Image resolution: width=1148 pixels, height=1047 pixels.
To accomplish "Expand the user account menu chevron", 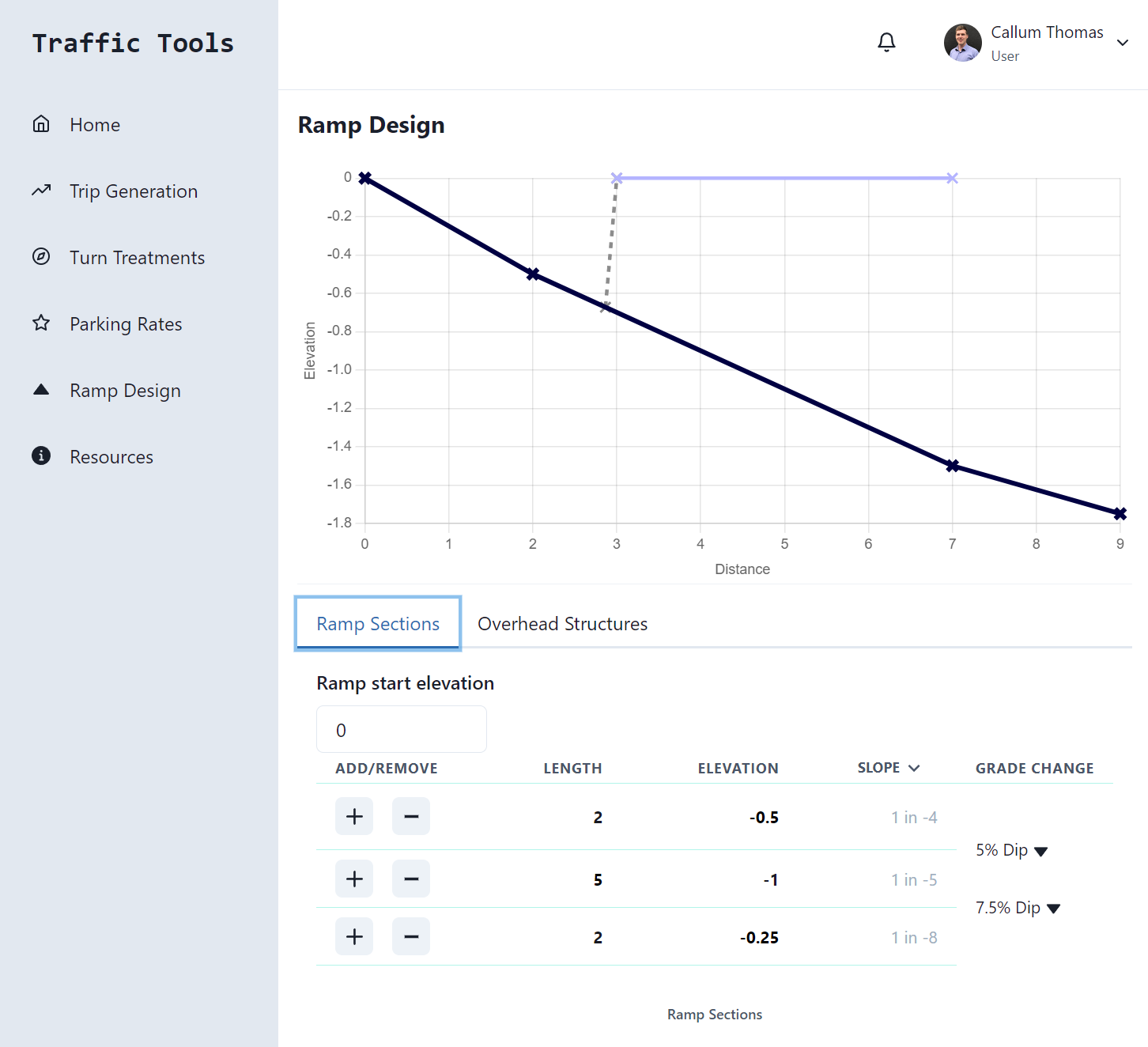I will pyautogui.click(x=1123, y=43).
